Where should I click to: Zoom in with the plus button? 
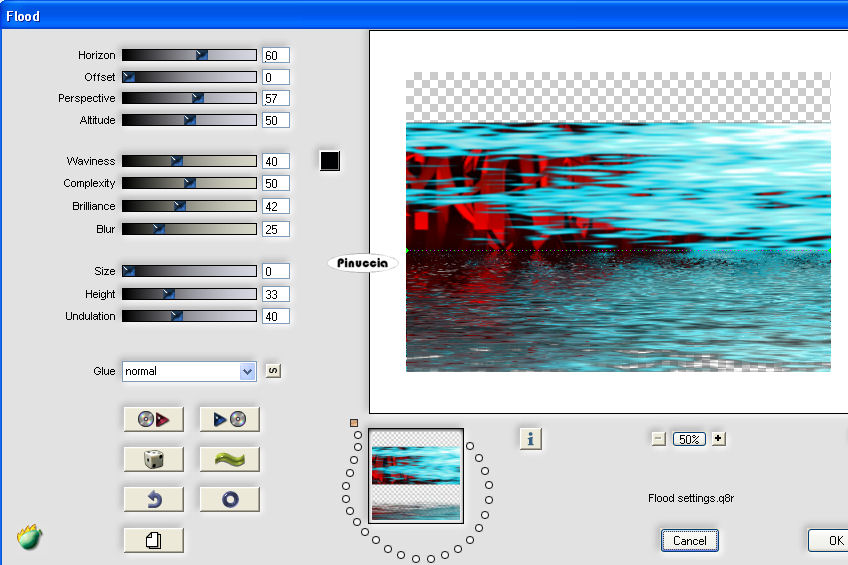(718, 438)
